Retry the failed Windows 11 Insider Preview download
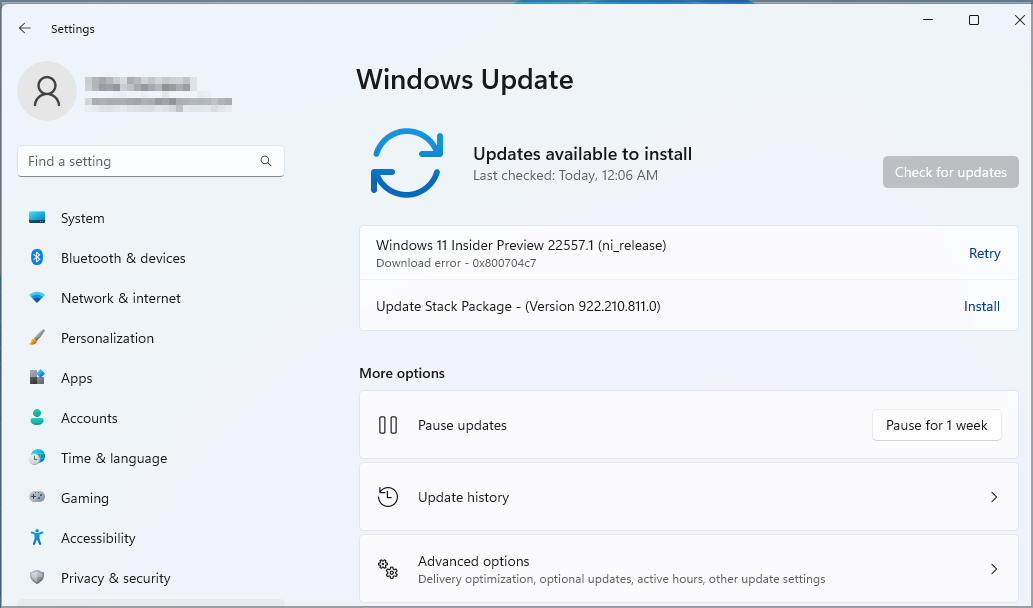The width and height of the screenshot is (1033, 608). [984, 253]
